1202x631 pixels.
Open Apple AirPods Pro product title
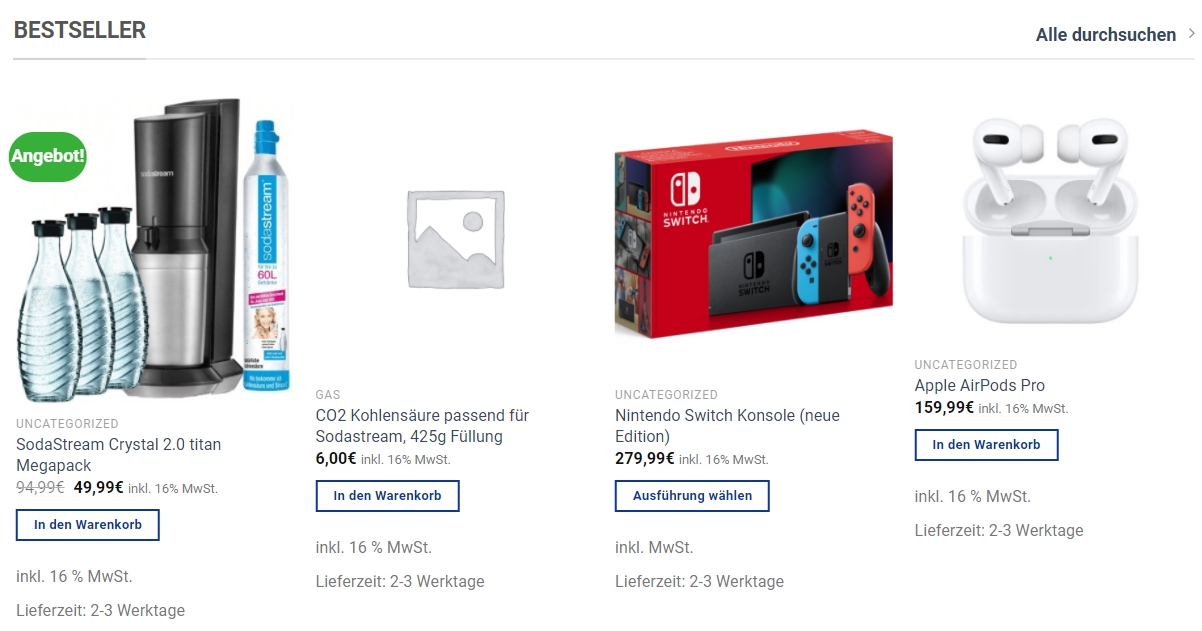[x=980, y=386]
